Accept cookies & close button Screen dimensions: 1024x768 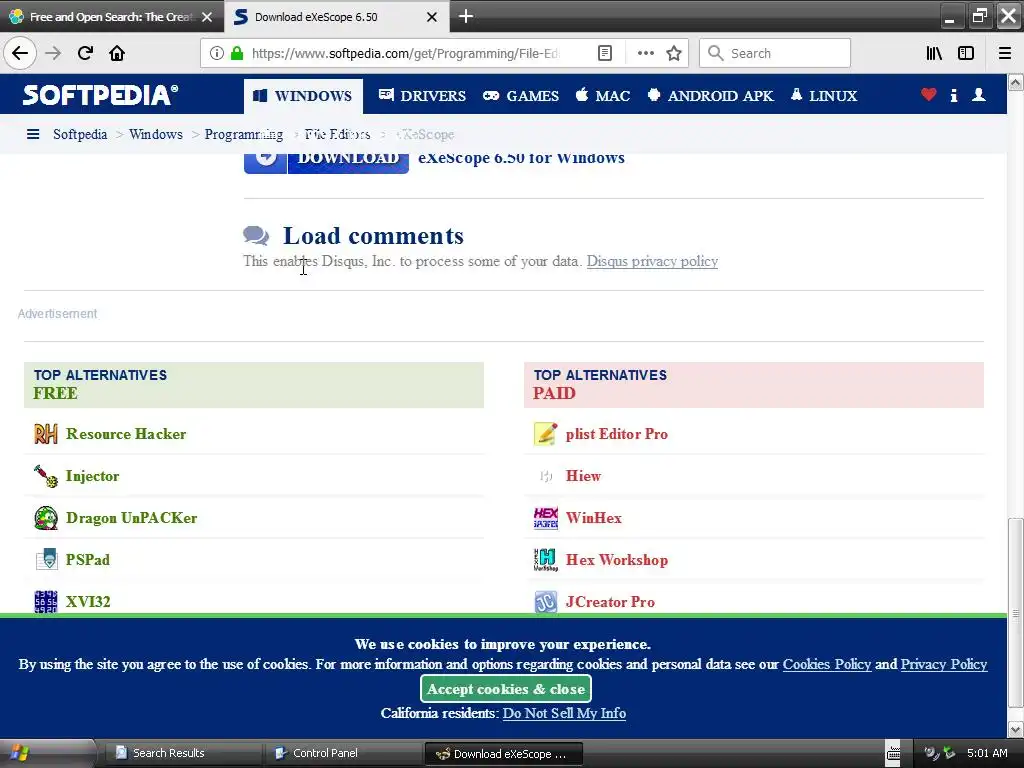505,689
